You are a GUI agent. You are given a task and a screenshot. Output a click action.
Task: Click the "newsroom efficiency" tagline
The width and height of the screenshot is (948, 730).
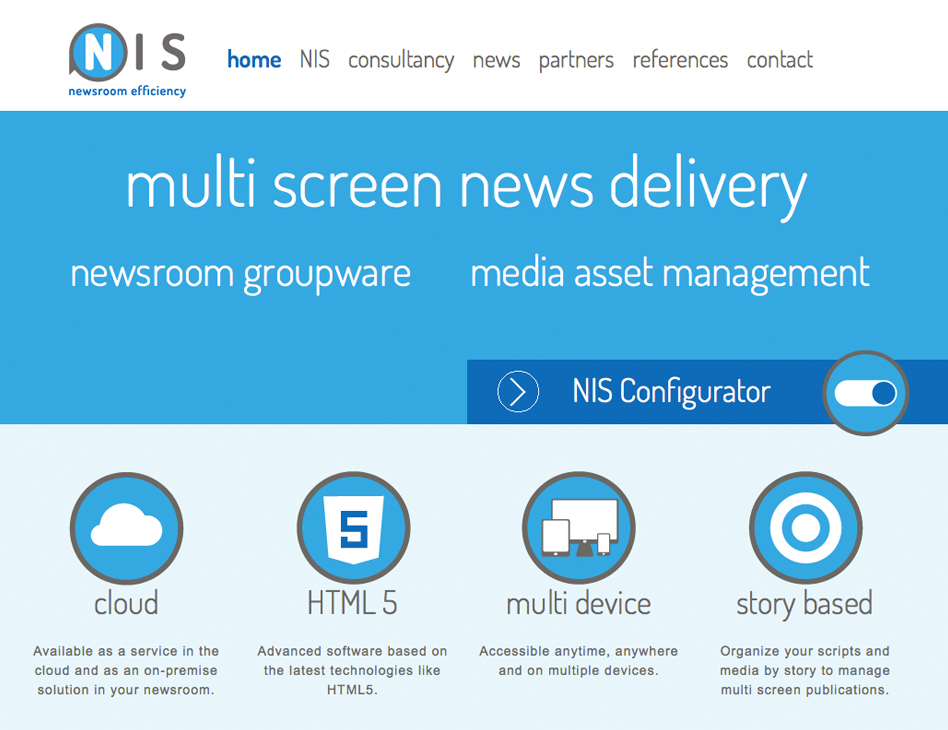click(127, 91)
